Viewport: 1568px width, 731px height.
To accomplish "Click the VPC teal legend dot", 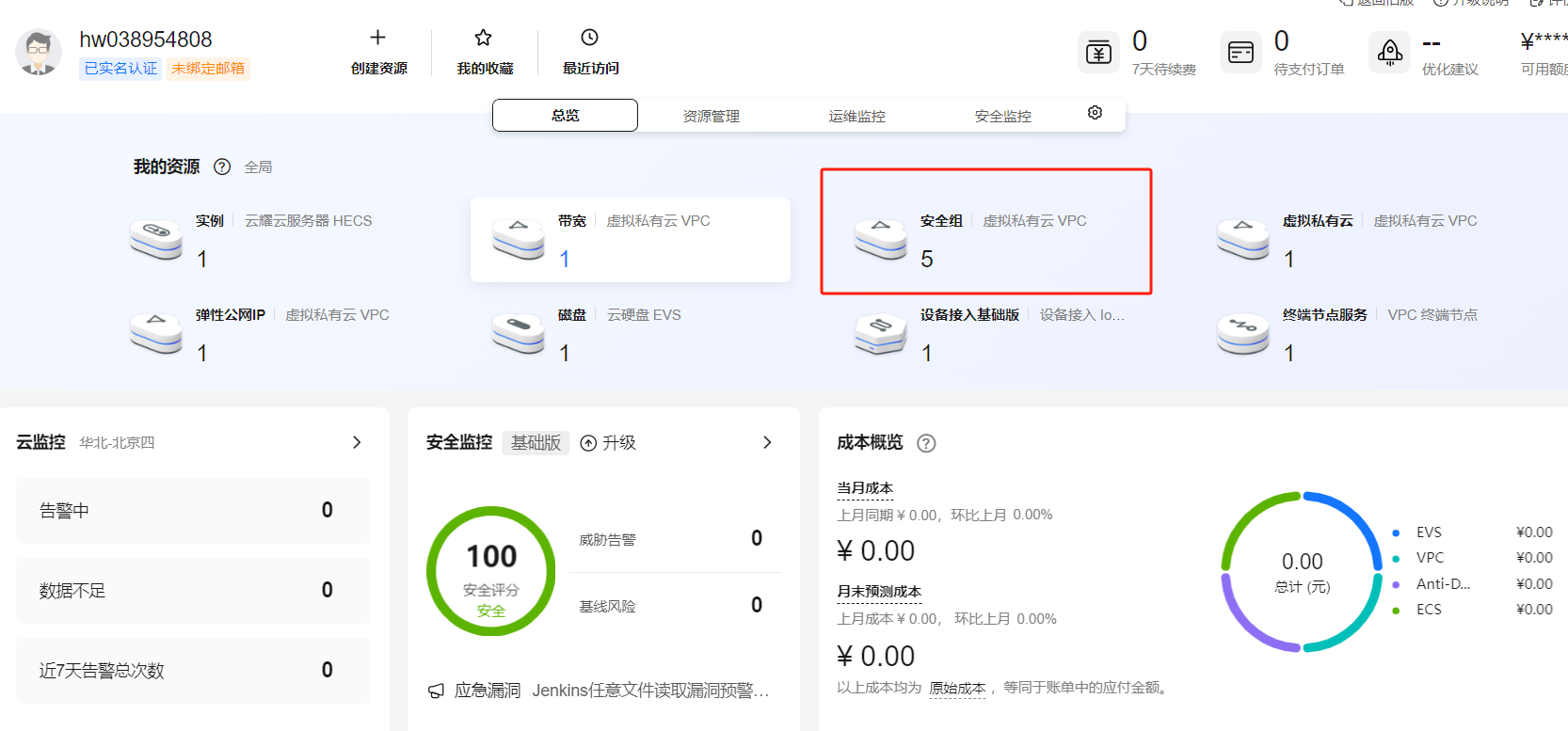I will coord(1396,558).
